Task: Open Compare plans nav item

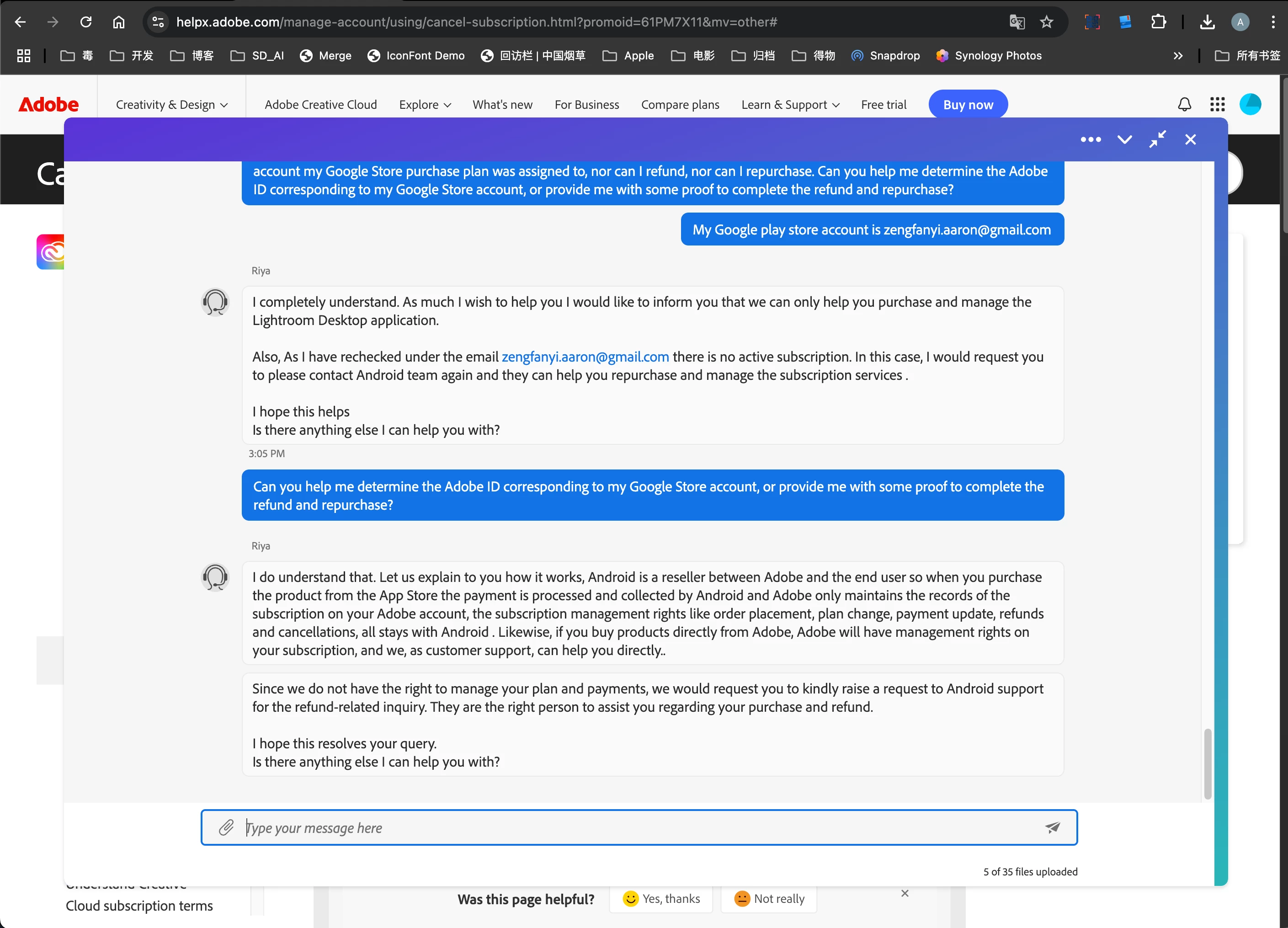Action: click(x=680, y=105)
